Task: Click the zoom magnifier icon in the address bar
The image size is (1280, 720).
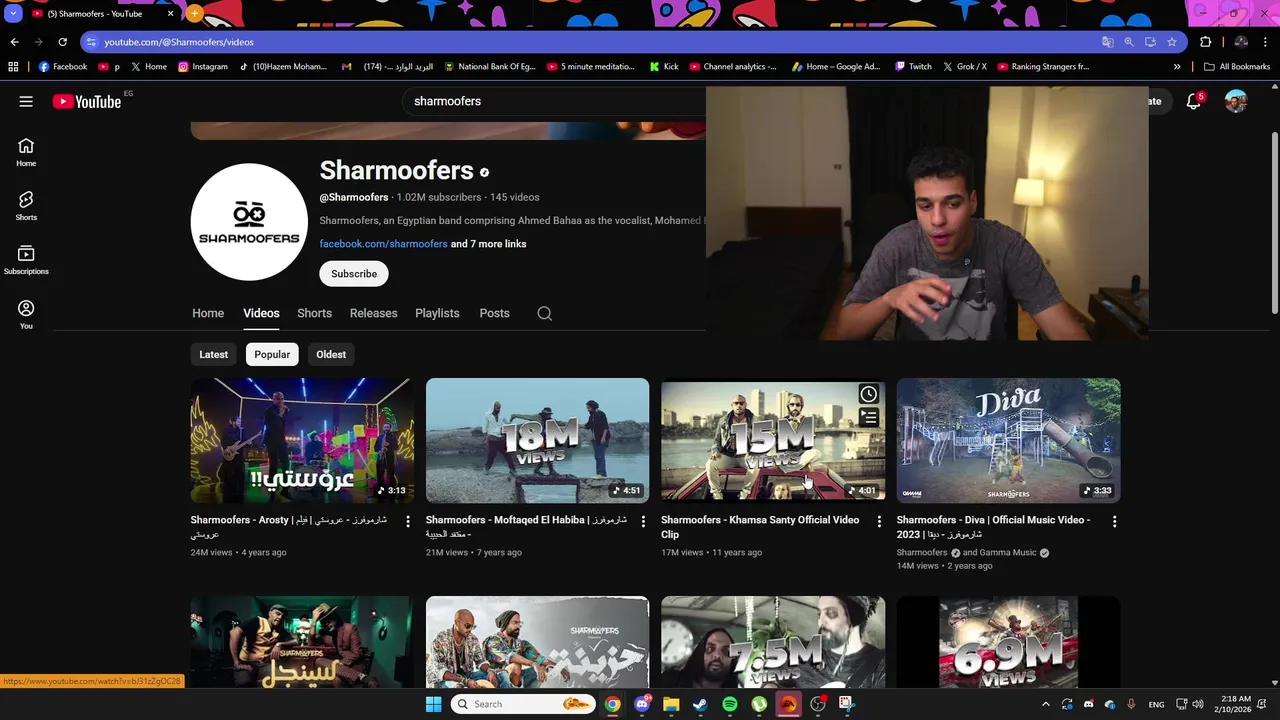Action: (x=1129, y=42)
